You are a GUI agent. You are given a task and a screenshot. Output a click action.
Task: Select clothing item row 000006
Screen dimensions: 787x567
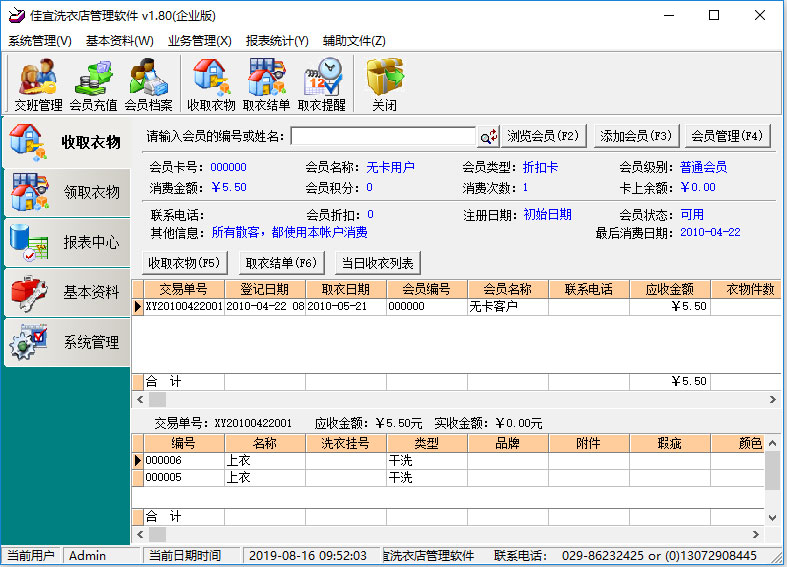(448, 461)
